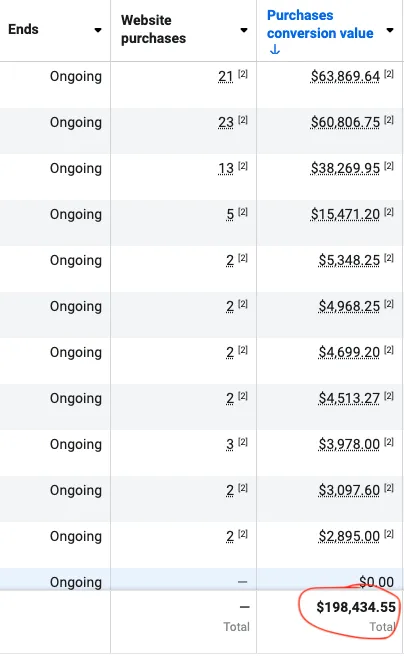This screenshot has width=404, height=656.
Task: Click the $60,806.75 conversion value
Action: [345, 123]
